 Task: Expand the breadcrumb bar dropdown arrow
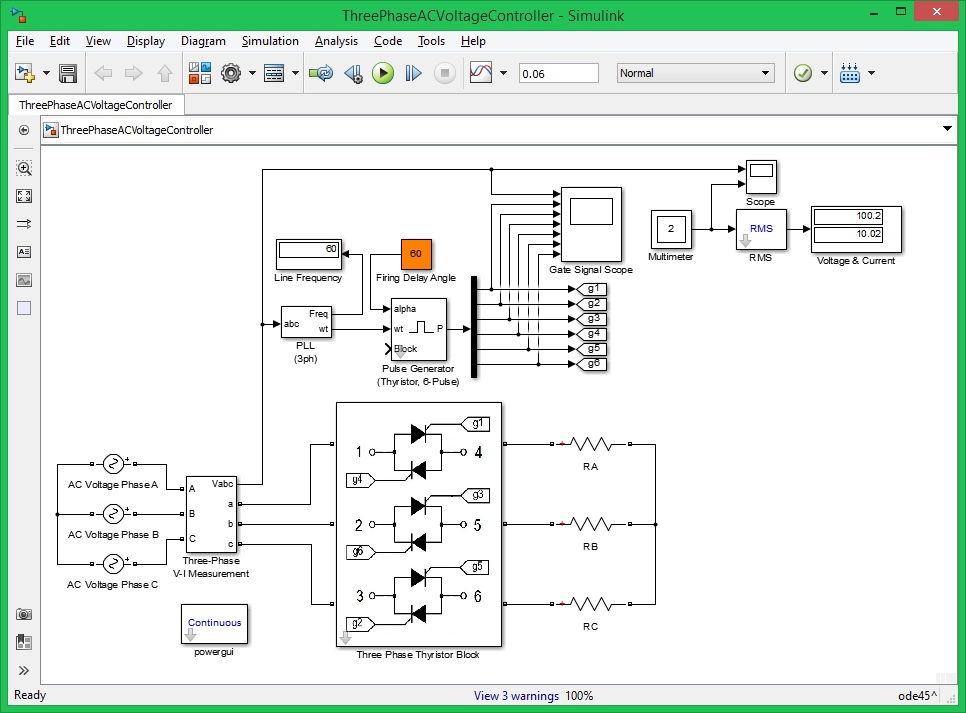947,129
